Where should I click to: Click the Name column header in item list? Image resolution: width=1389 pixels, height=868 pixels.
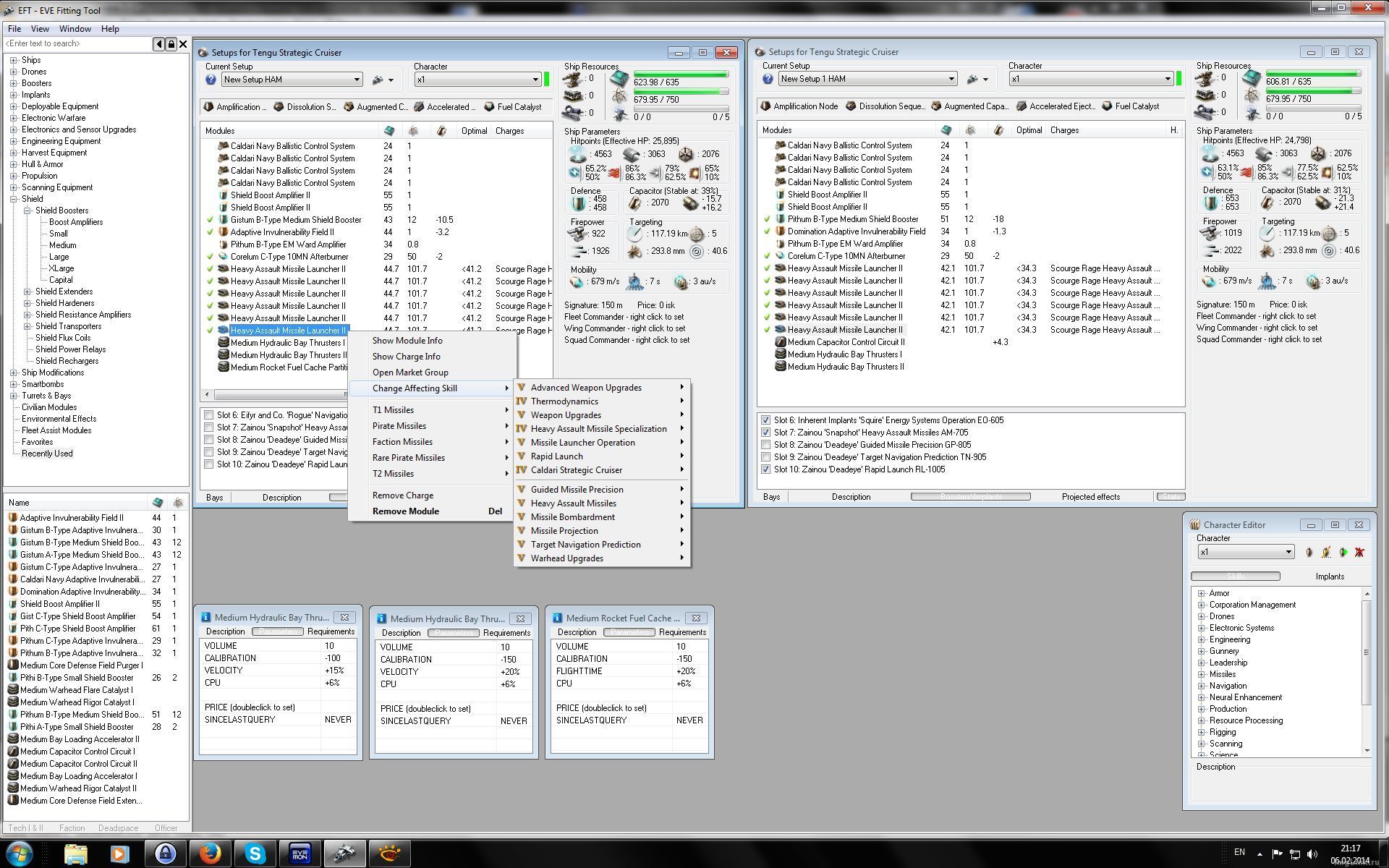point(76,503)
